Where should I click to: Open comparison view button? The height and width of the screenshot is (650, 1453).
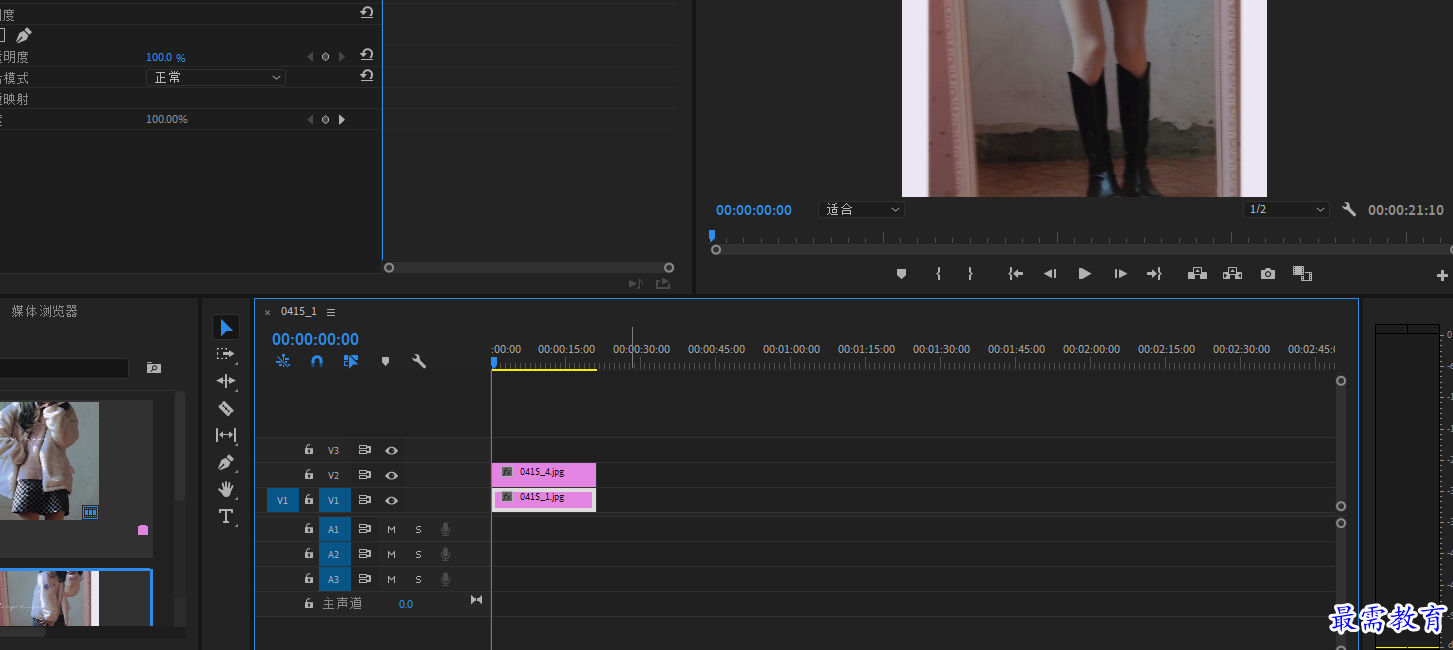1302,273
